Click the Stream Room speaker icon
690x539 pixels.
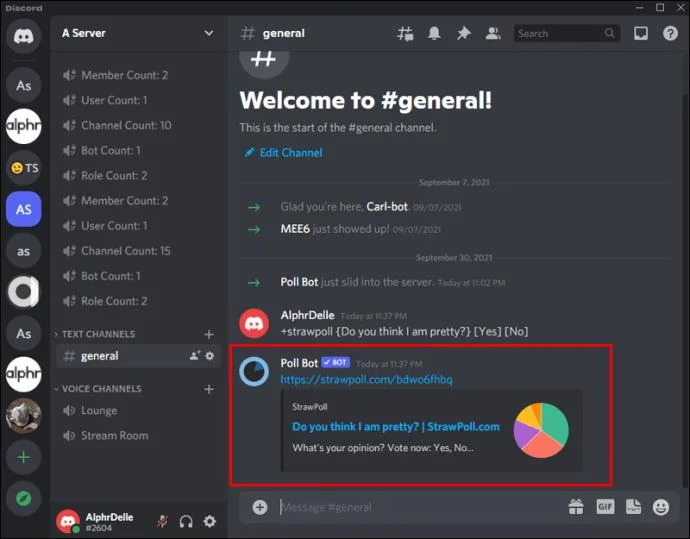69,436
